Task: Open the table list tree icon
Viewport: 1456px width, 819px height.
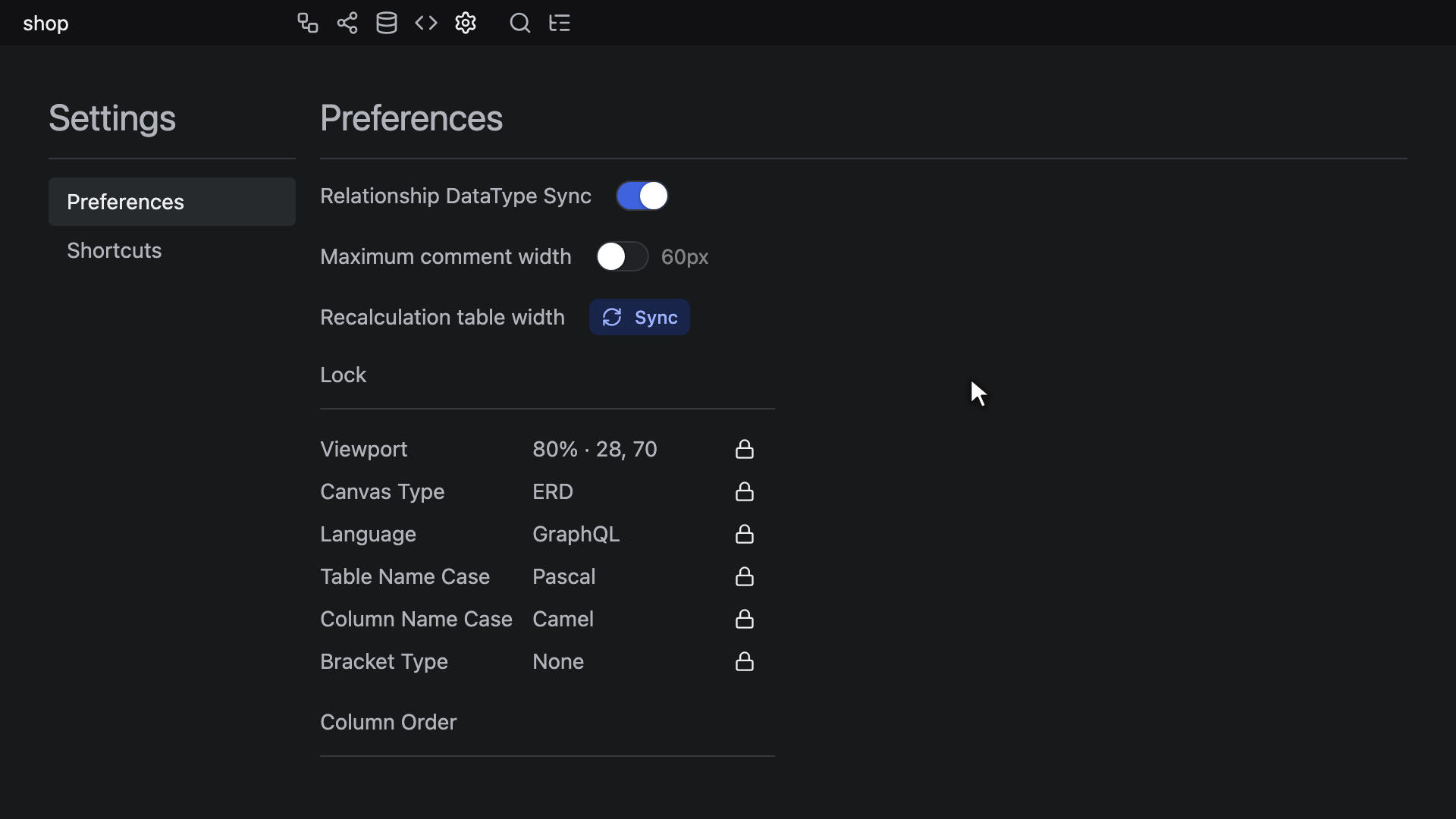Action: click(x=560, y=23)
